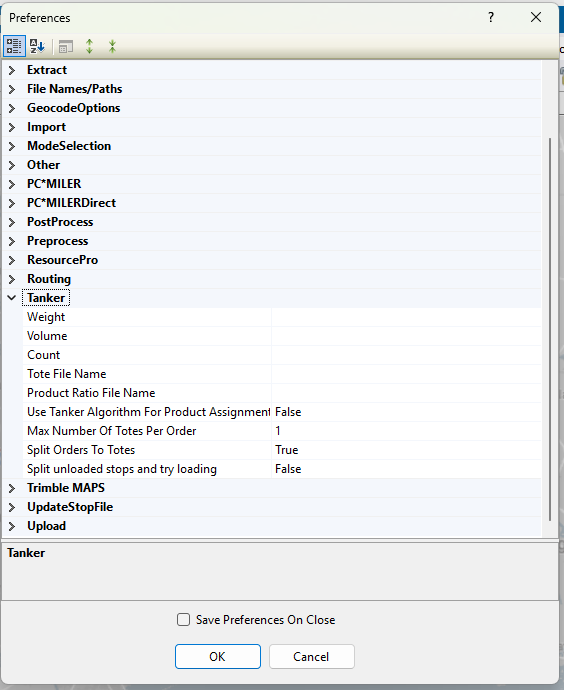Select Max Number Of Totes Per Order label

pos(112,431)
